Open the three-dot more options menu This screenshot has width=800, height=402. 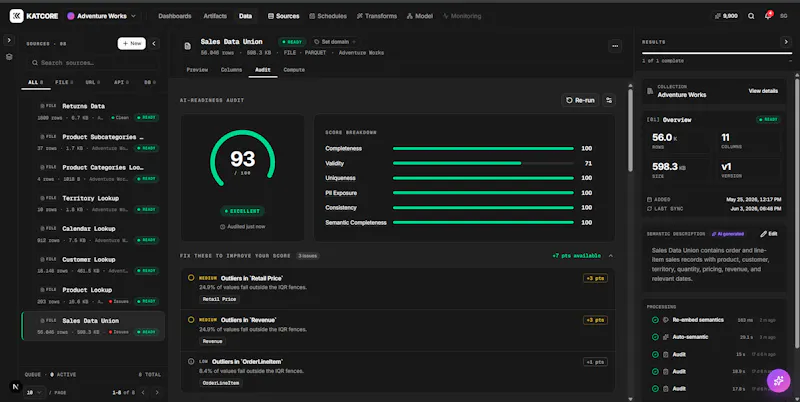[x=615, y=46]
